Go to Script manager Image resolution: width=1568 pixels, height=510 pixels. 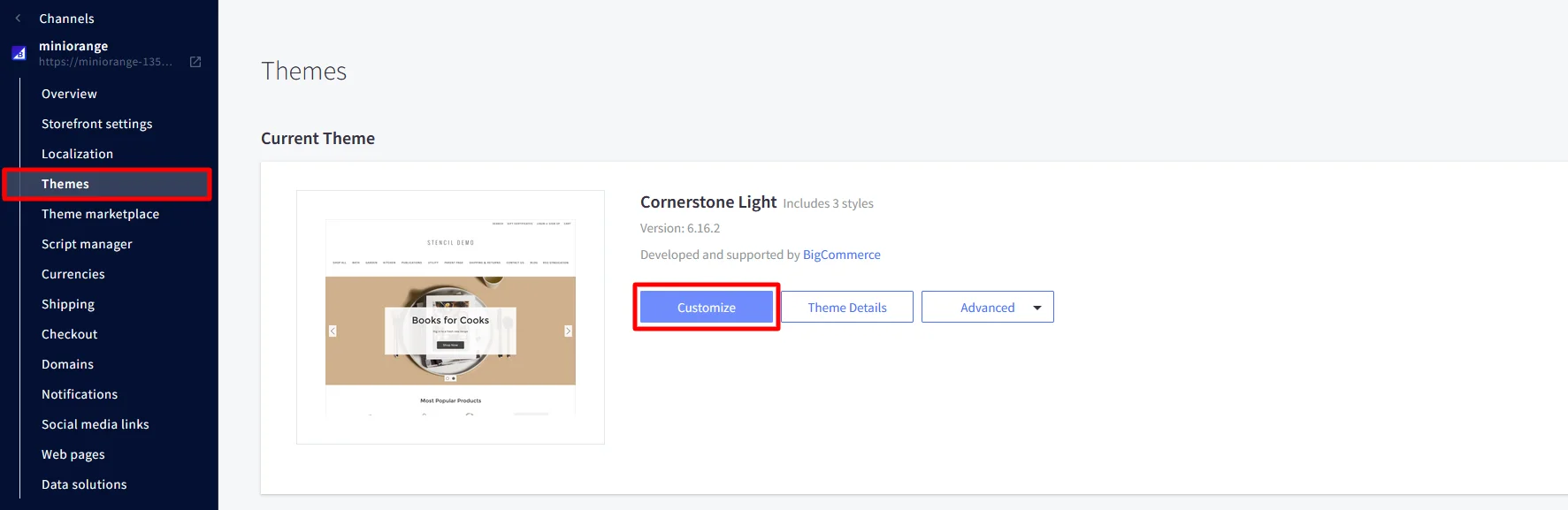coord(87,244)
